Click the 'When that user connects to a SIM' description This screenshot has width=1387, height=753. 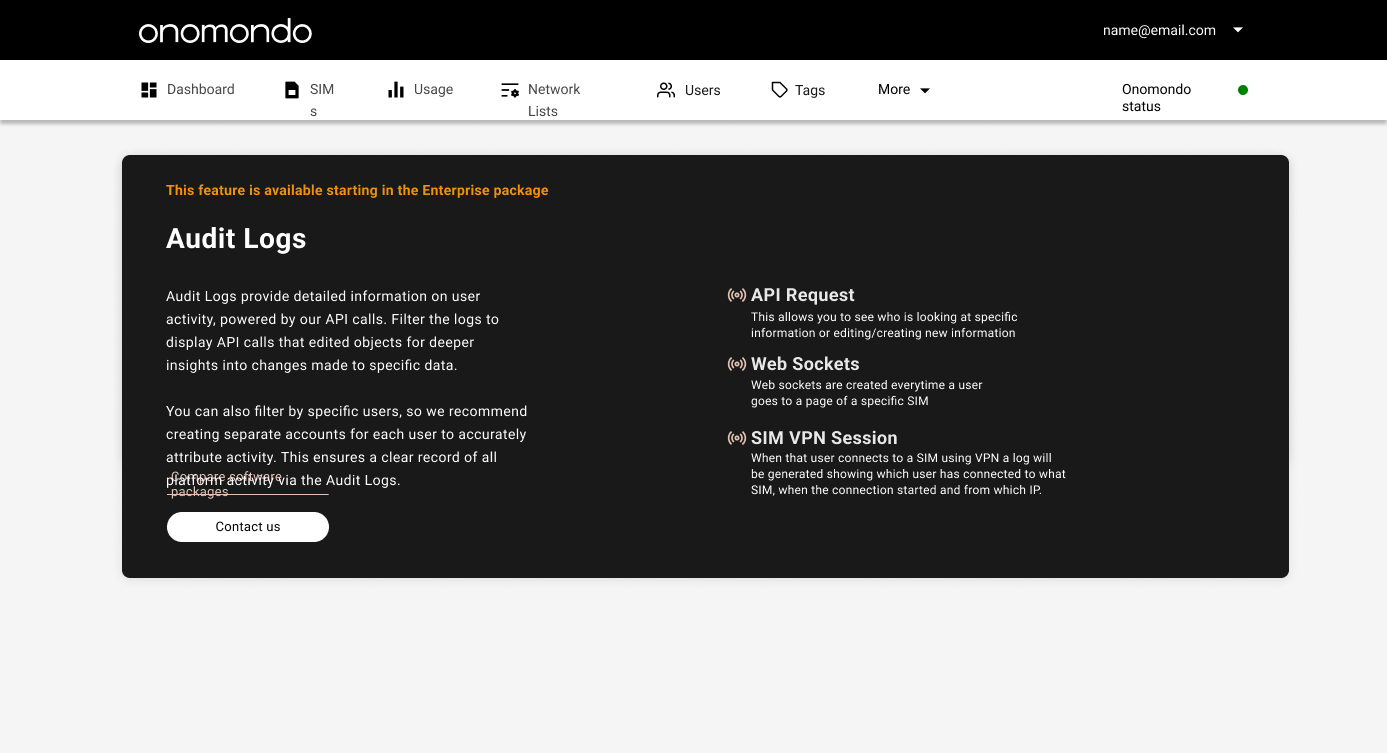pyautogui.click(x=908, y=474)
